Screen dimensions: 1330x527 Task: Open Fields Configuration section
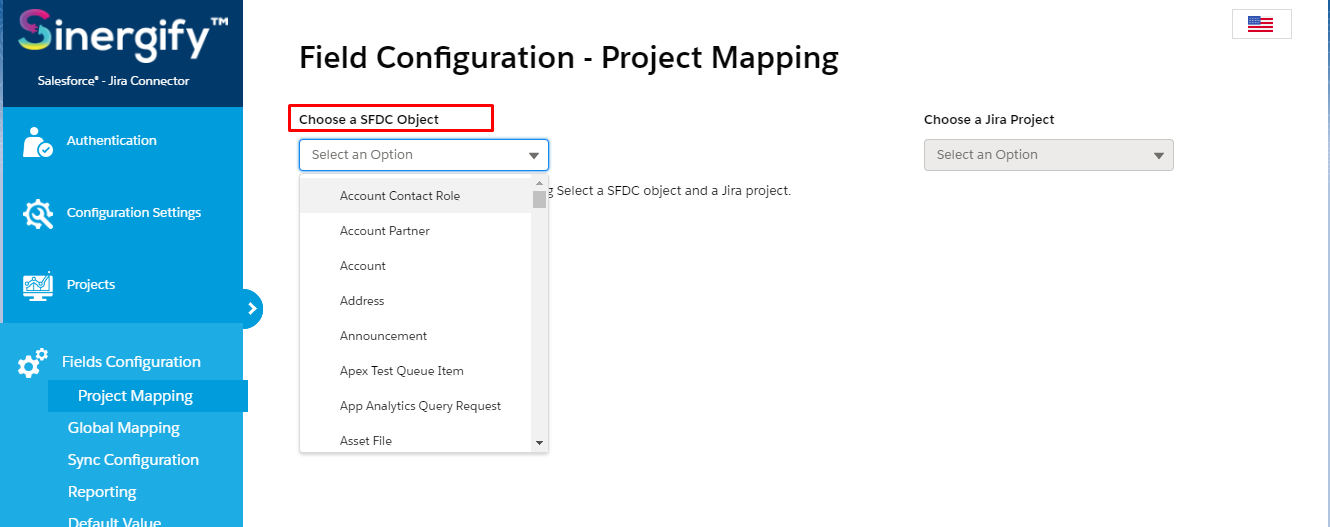(x=131, y=362)
